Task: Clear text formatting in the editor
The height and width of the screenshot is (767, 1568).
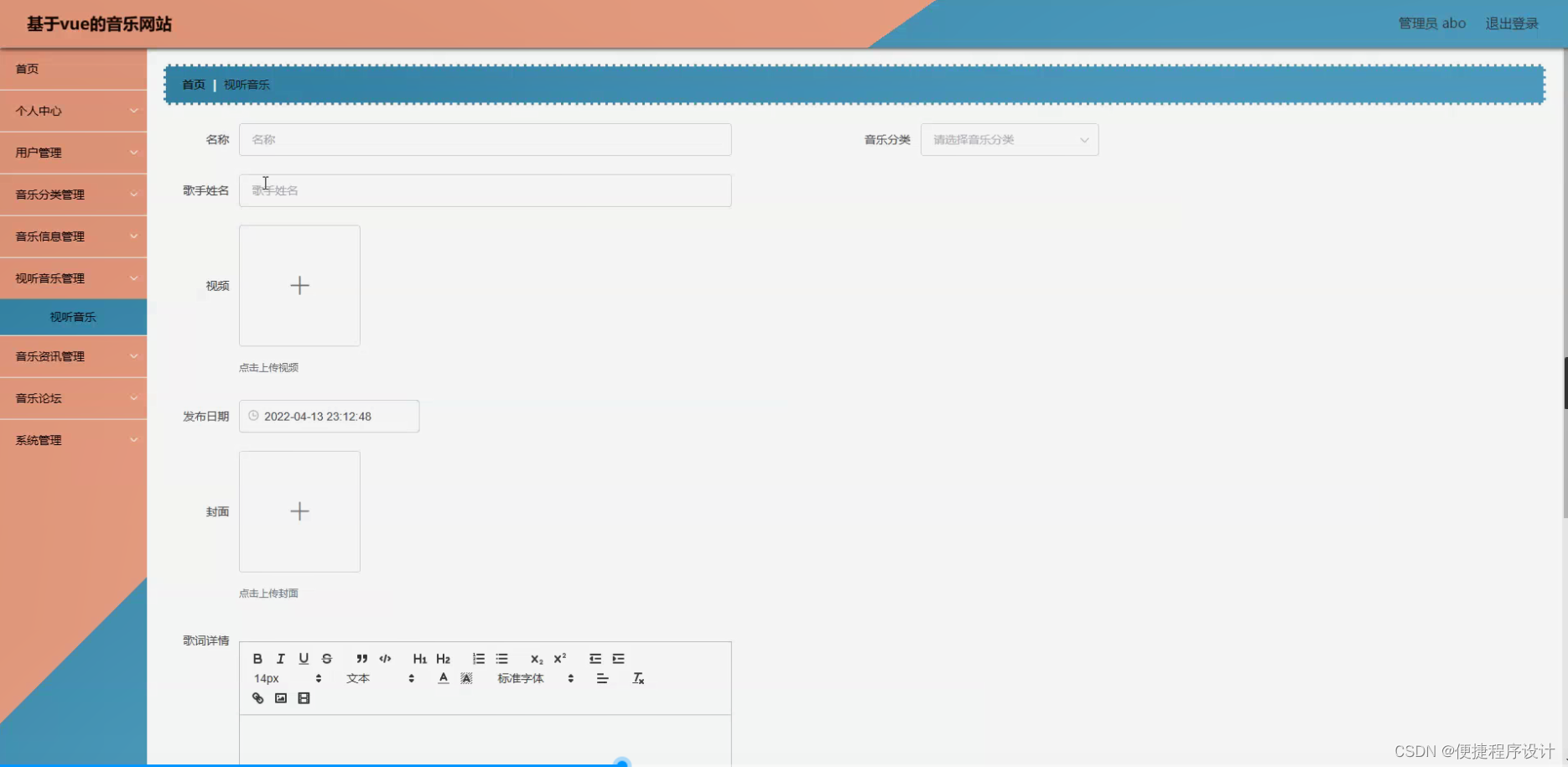Action: click(638, 678)
